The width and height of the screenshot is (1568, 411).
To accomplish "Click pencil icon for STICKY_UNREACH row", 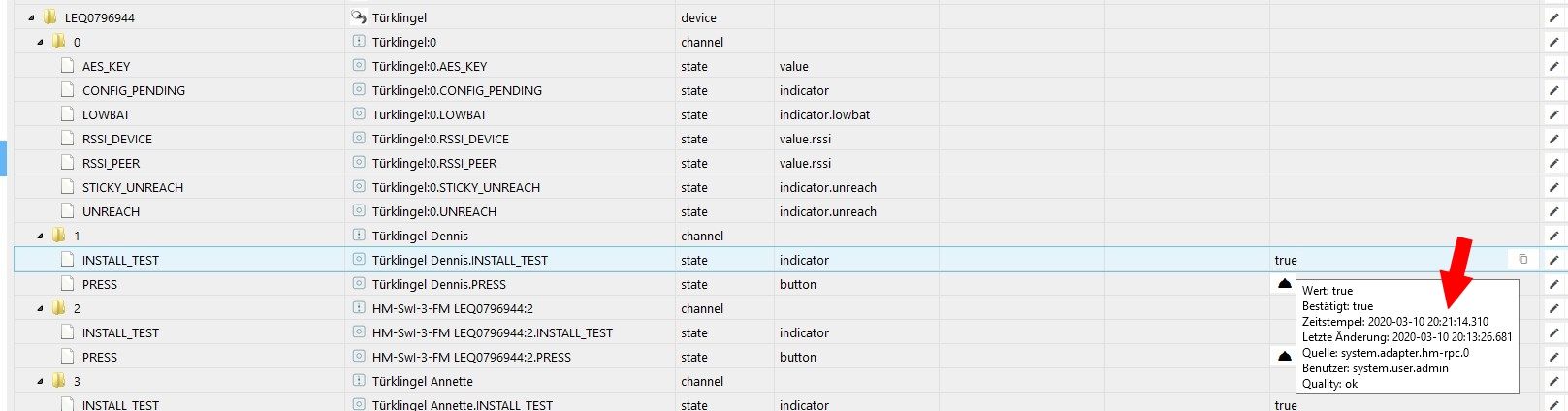I will point(1553,187).
